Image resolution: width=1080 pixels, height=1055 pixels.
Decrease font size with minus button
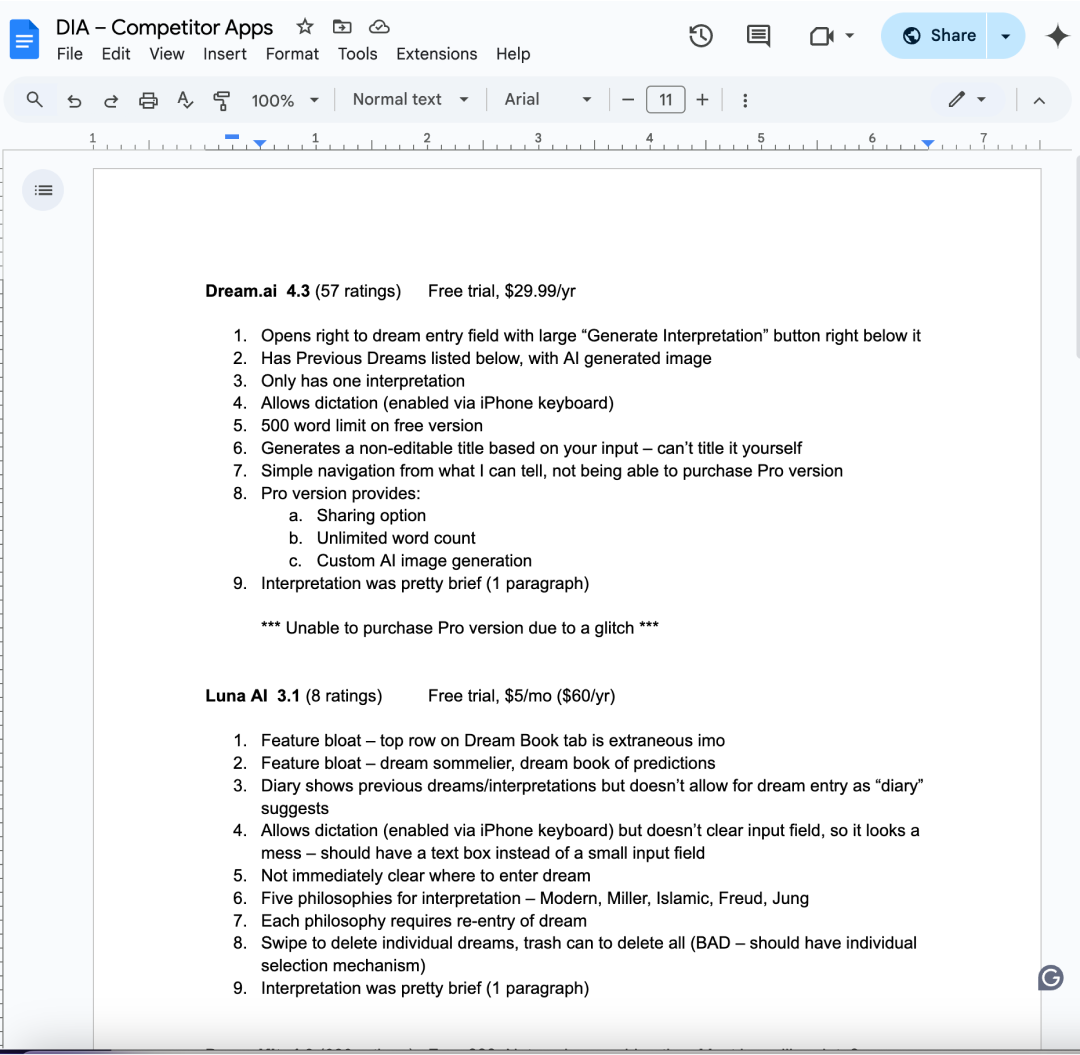click(627, 100)
